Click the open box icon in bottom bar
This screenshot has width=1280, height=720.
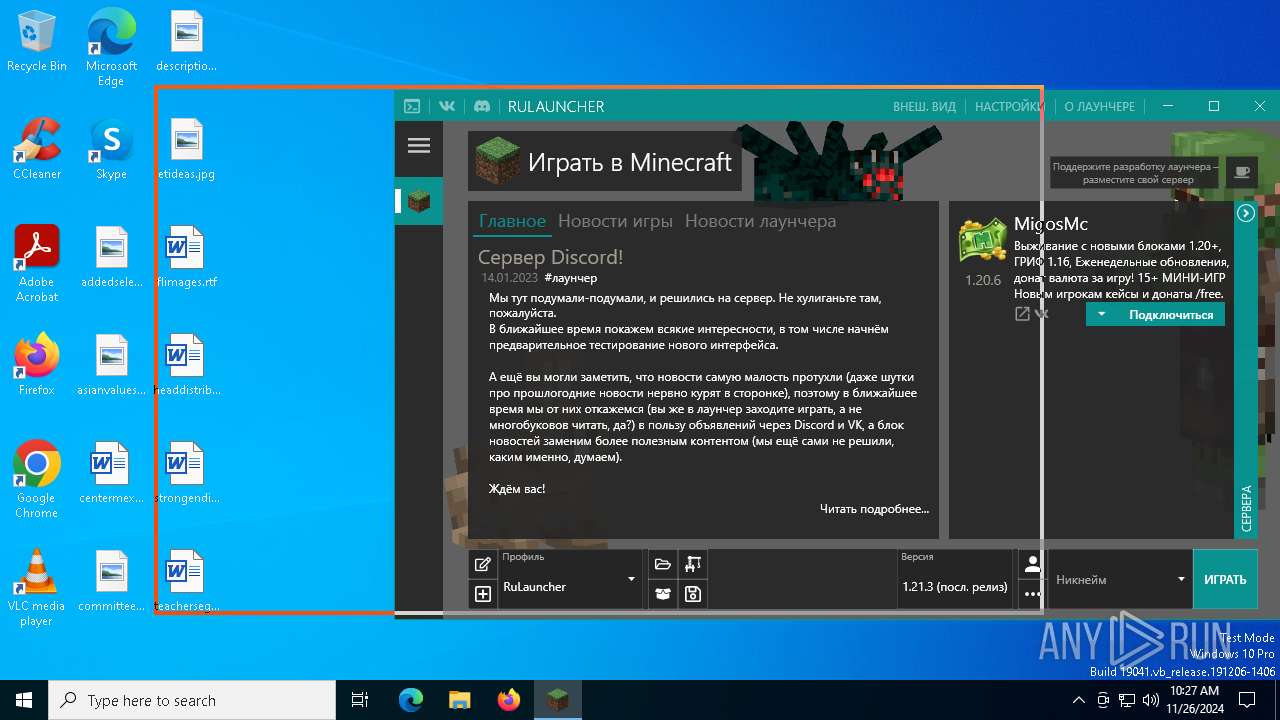pyautogui.click(x=662, y=594)
